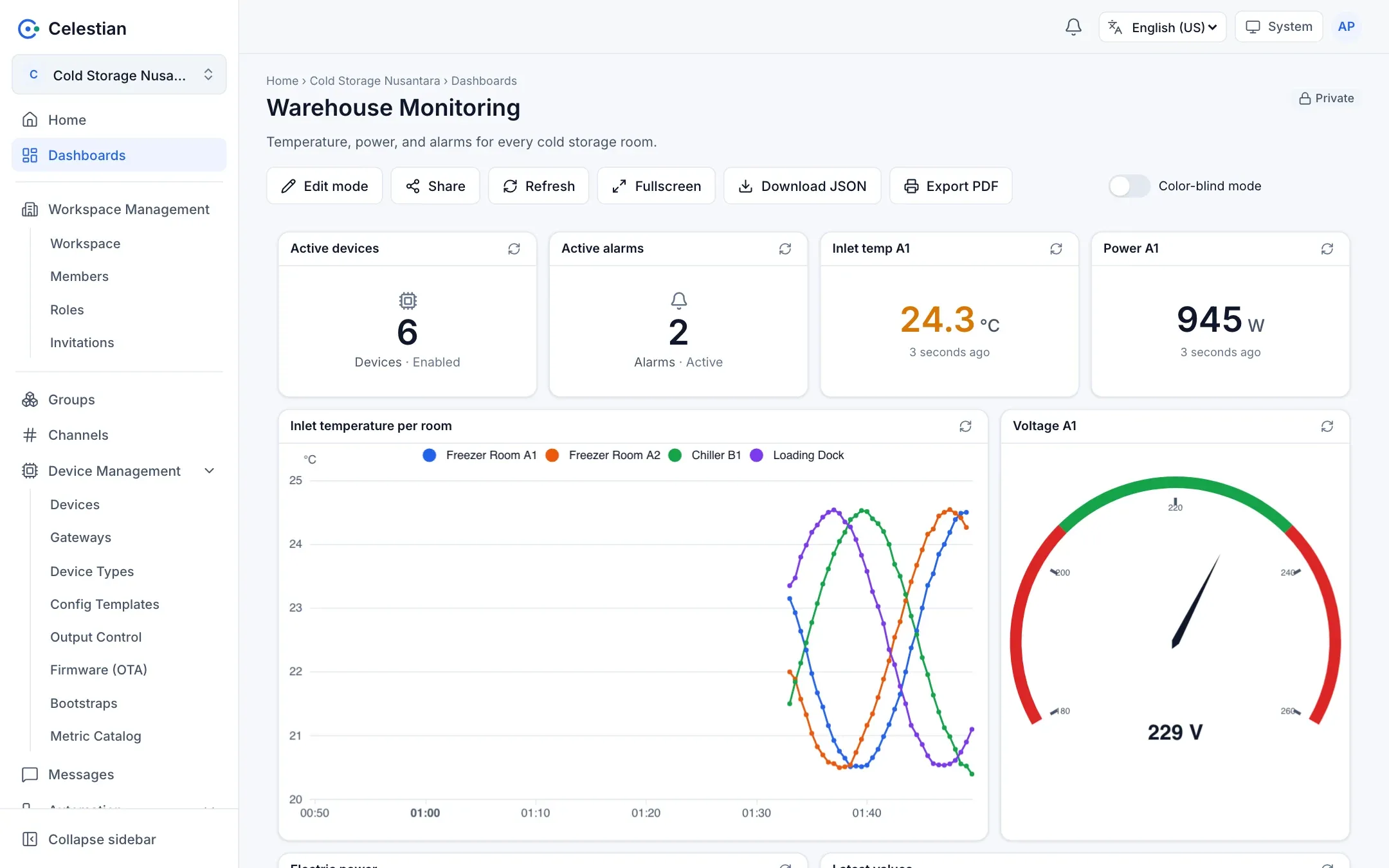Click the Device Management chip icon
The image size is (1389, 868).
tap(30, 471)
